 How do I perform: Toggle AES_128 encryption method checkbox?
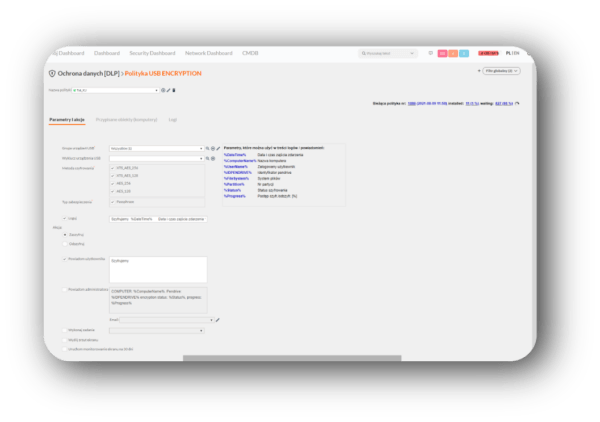[x=112, y=191]
